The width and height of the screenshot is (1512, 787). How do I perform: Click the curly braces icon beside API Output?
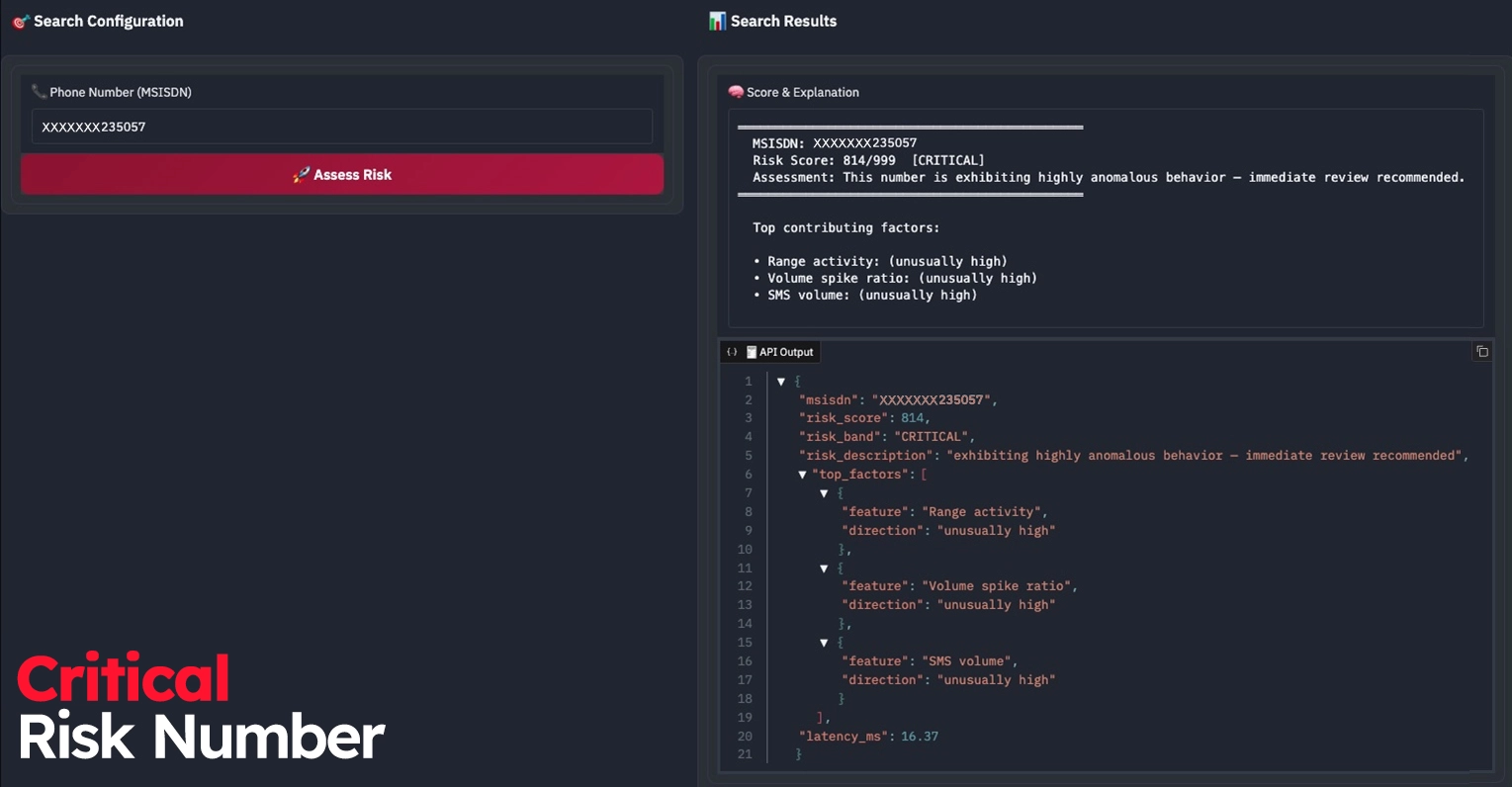point(732,352)
